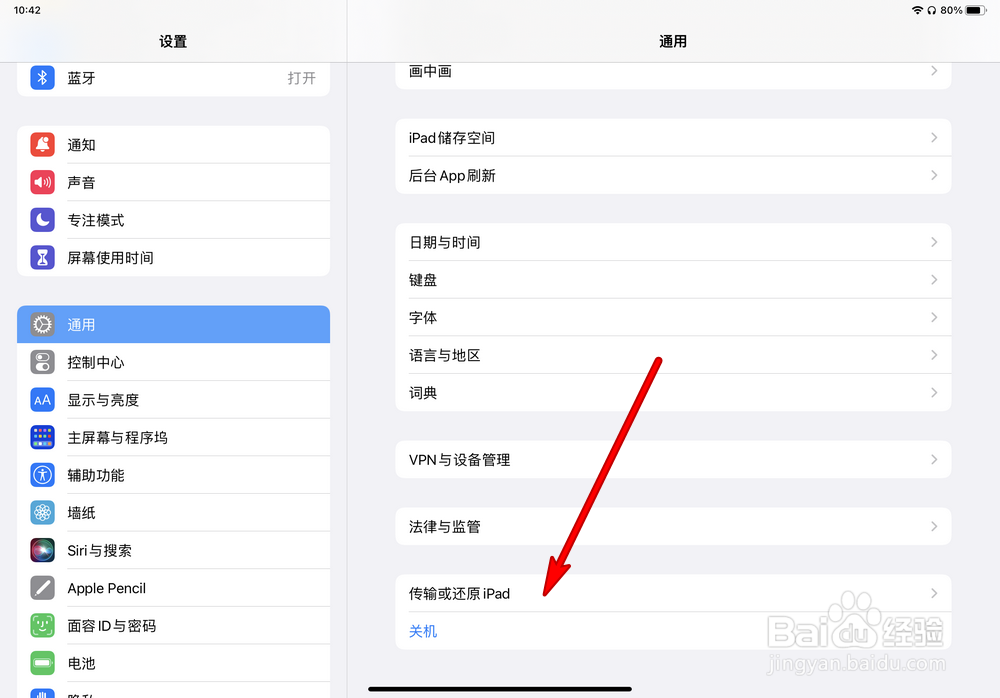Tap the Apple Pencil icon
Screen dimensions: 1000x698
[42, 588]
